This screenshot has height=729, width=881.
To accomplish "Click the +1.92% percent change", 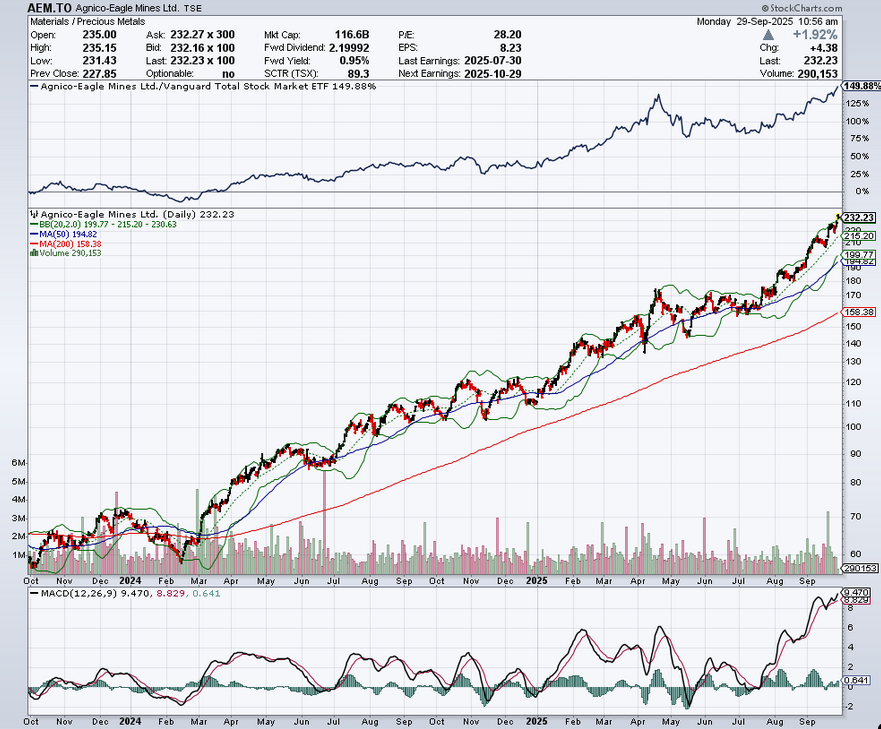I will tap(815, 35).
